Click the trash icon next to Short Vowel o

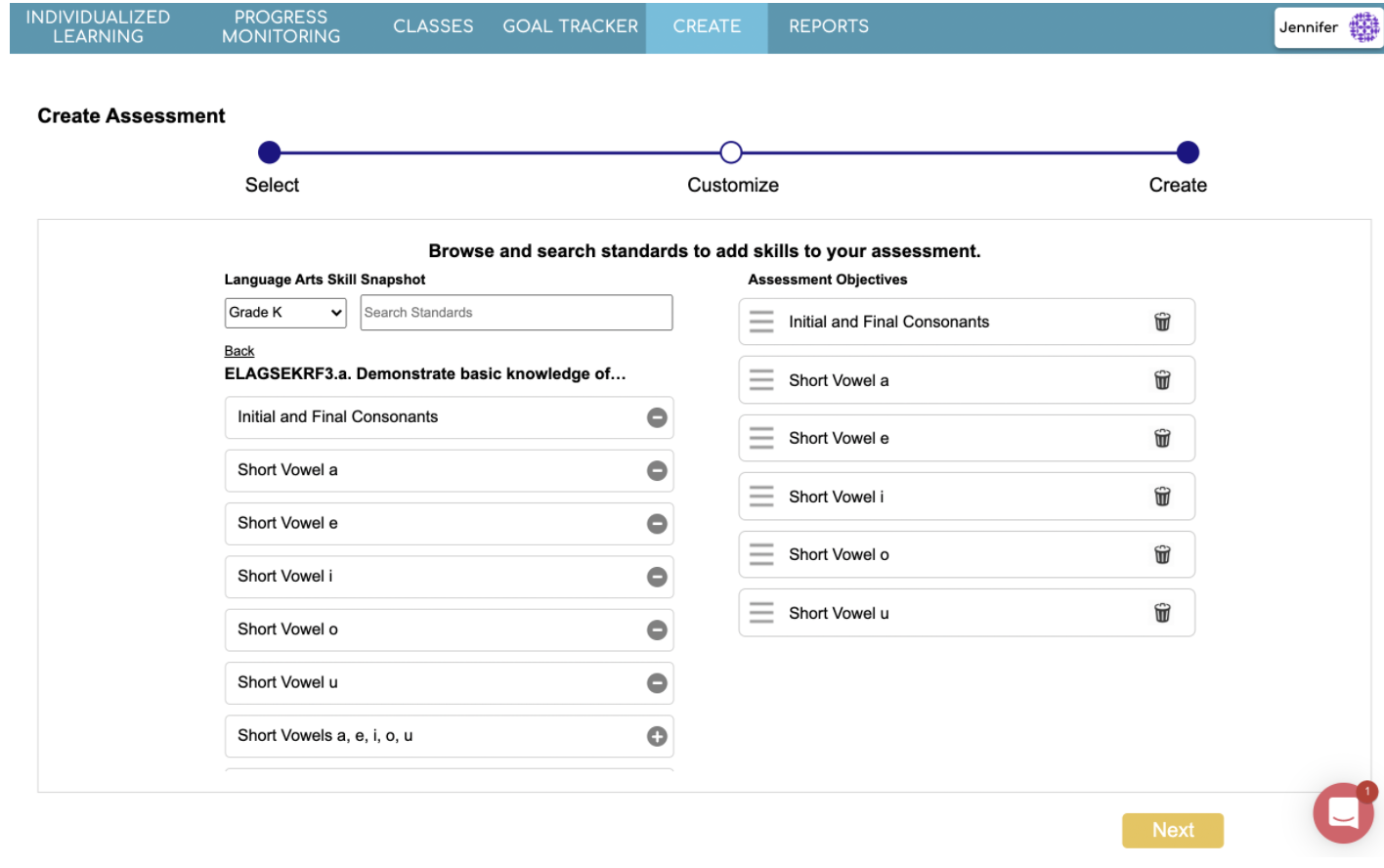1162,554
